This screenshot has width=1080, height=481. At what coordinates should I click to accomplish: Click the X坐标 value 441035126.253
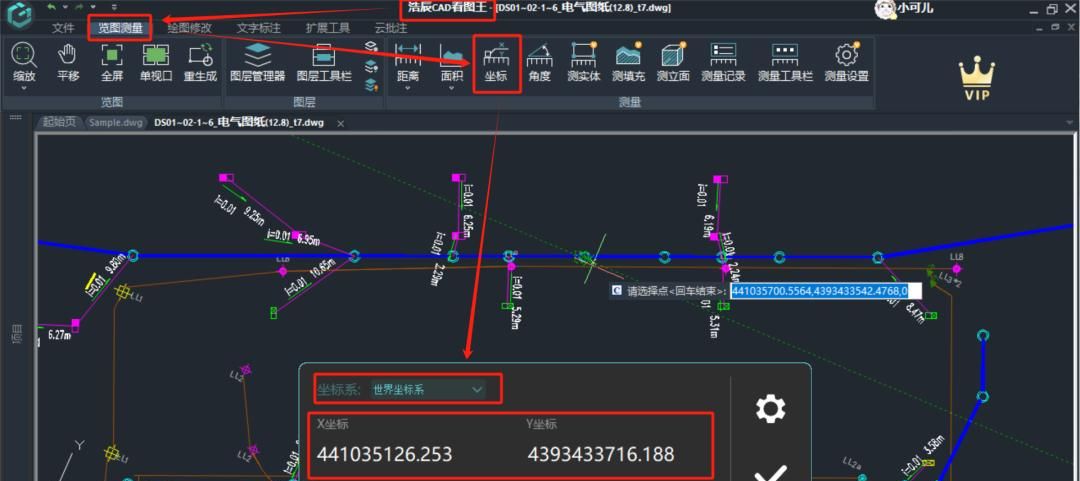point(384,455)
